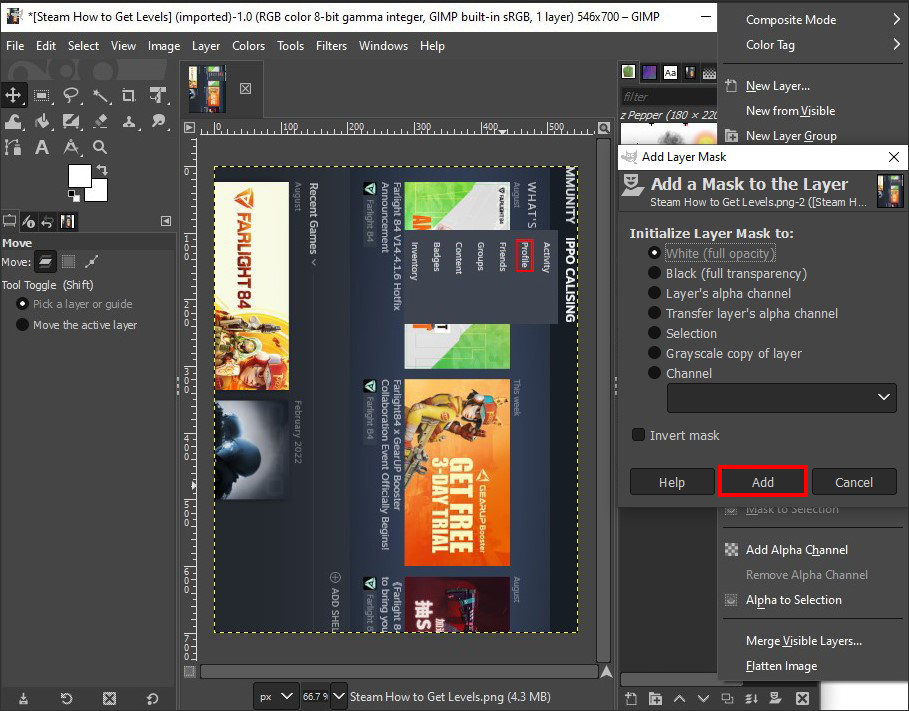The image size is (909, 711).
Task: Open the px unit dropdown in status bar
Action: (x=276, y=696)
